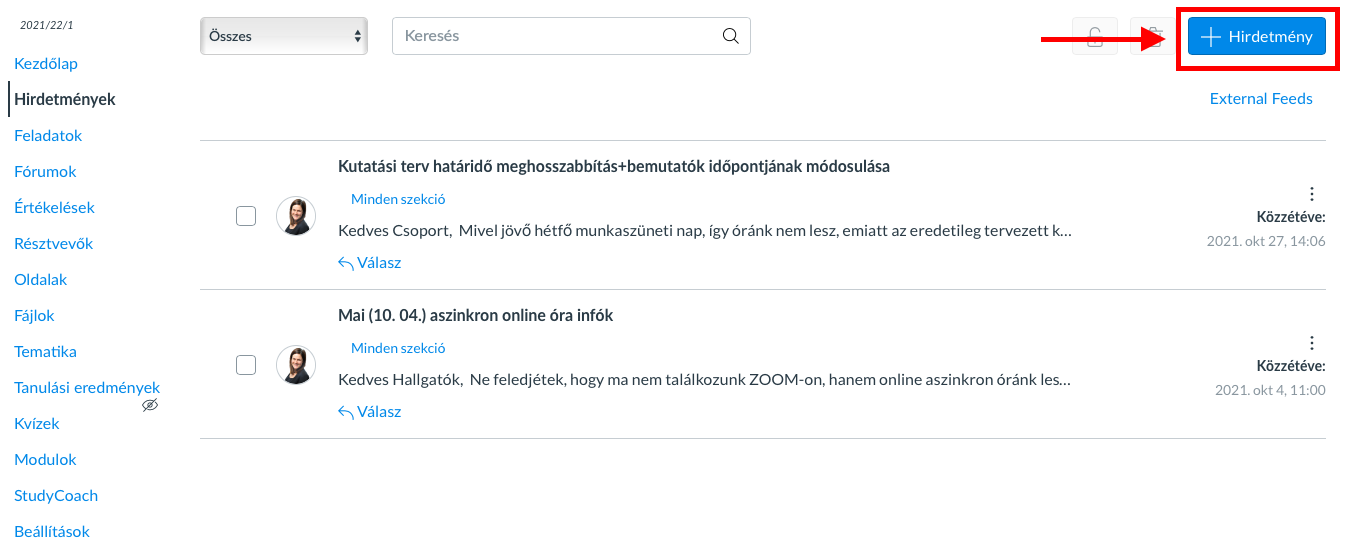1346x555 pixels.
Task: Click the lock announcements icon button
Action: [x=1095, y=36]
